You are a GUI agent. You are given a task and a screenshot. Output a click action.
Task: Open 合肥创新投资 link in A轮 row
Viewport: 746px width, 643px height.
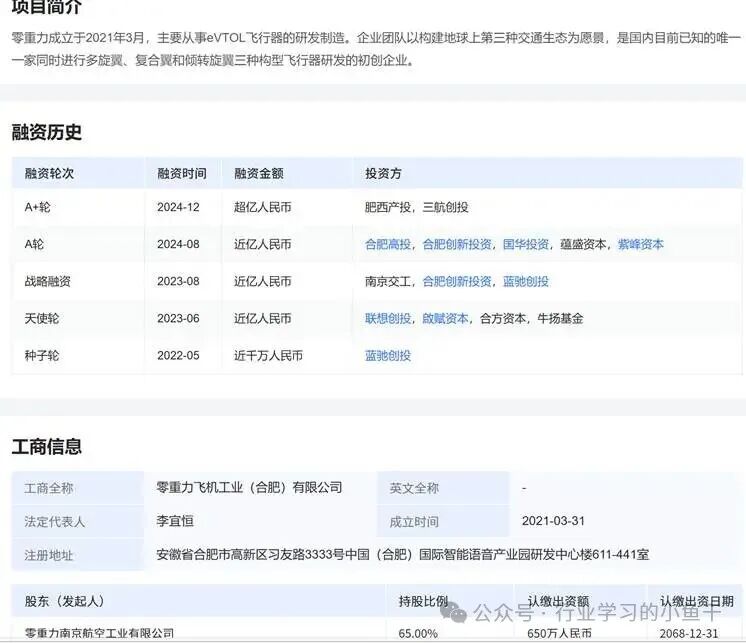pyautogui.click(x=457, y=244)
